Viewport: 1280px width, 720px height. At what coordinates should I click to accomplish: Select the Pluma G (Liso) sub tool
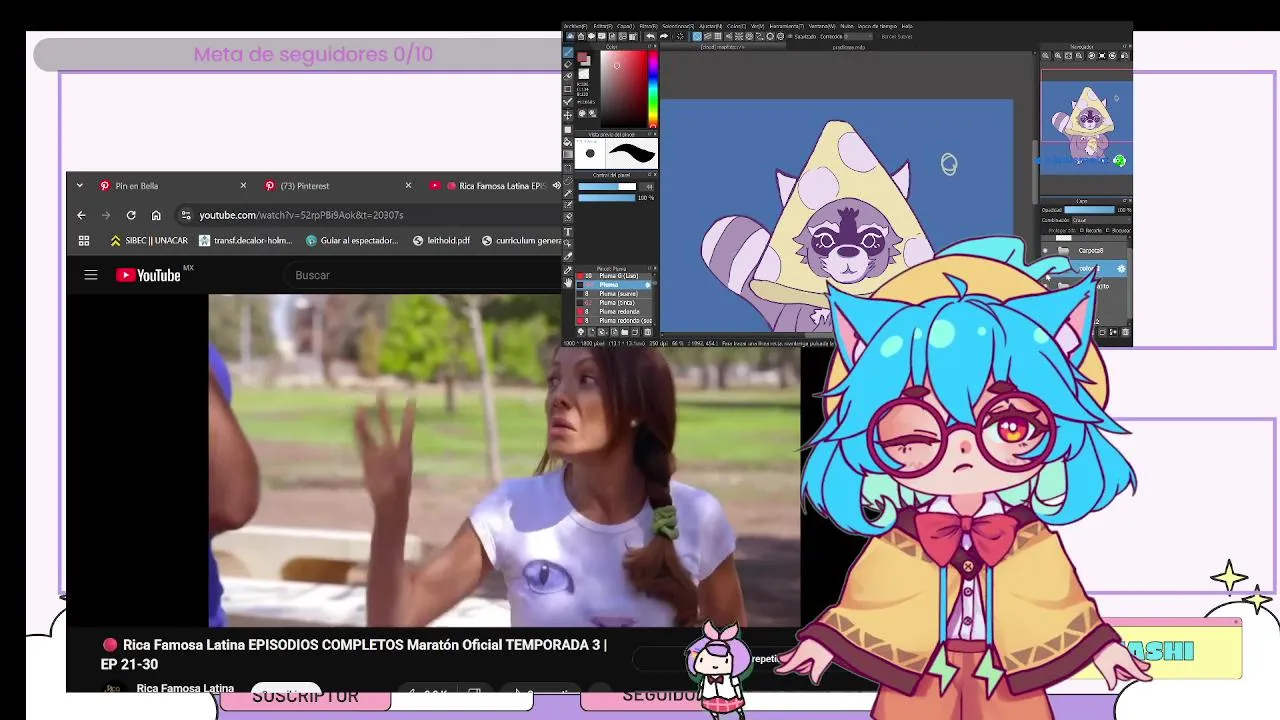point(613,276)
